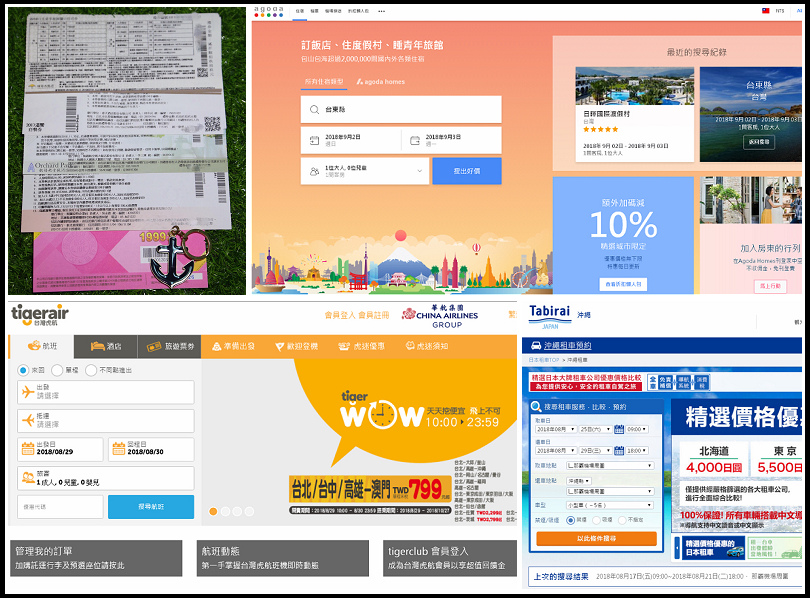Open Tabirai car type dropdown 小型車
Image resolution: width=810 pixels, height=598 pixels.
point(610,505)
